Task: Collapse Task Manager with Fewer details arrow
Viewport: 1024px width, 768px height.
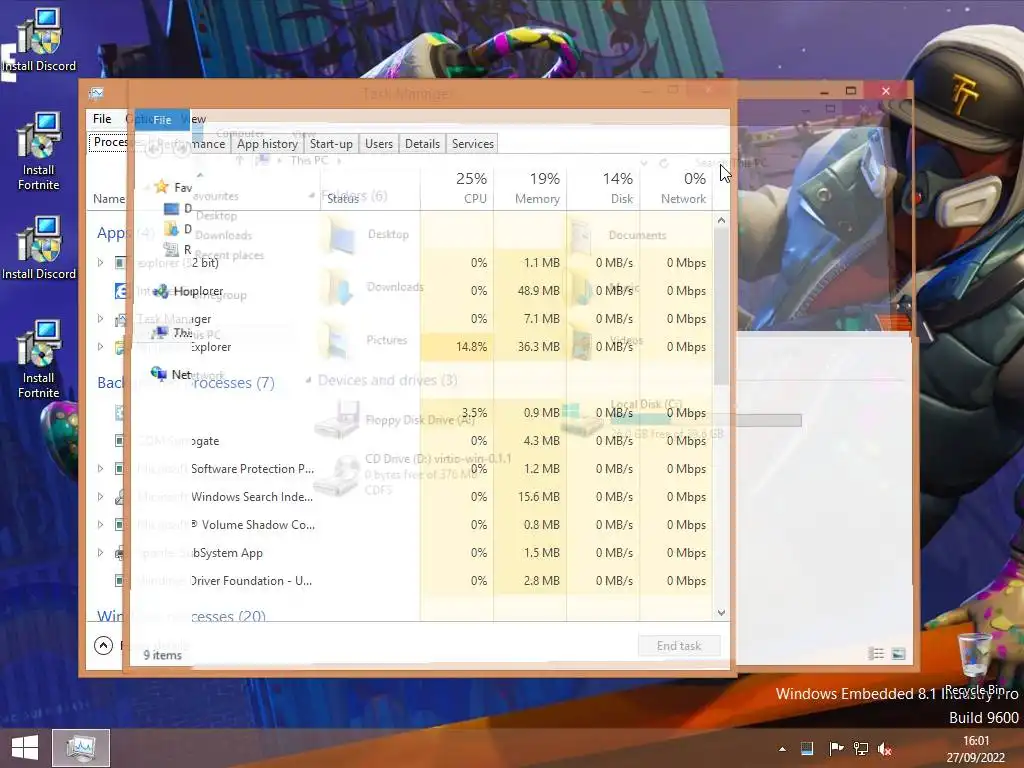Action: click(x=103, y=645)
